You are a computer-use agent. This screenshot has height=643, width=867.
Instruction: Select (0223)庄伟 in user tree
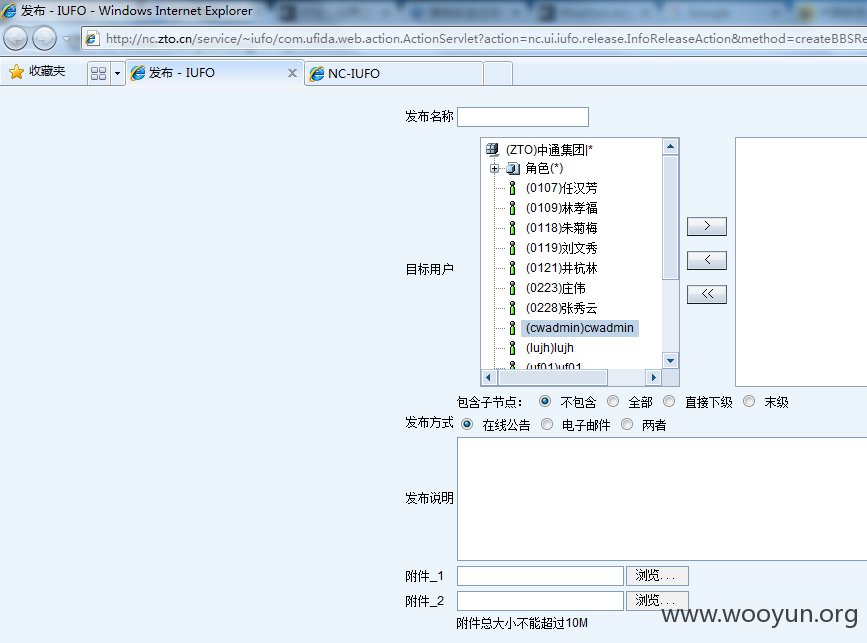pos(555,288)
